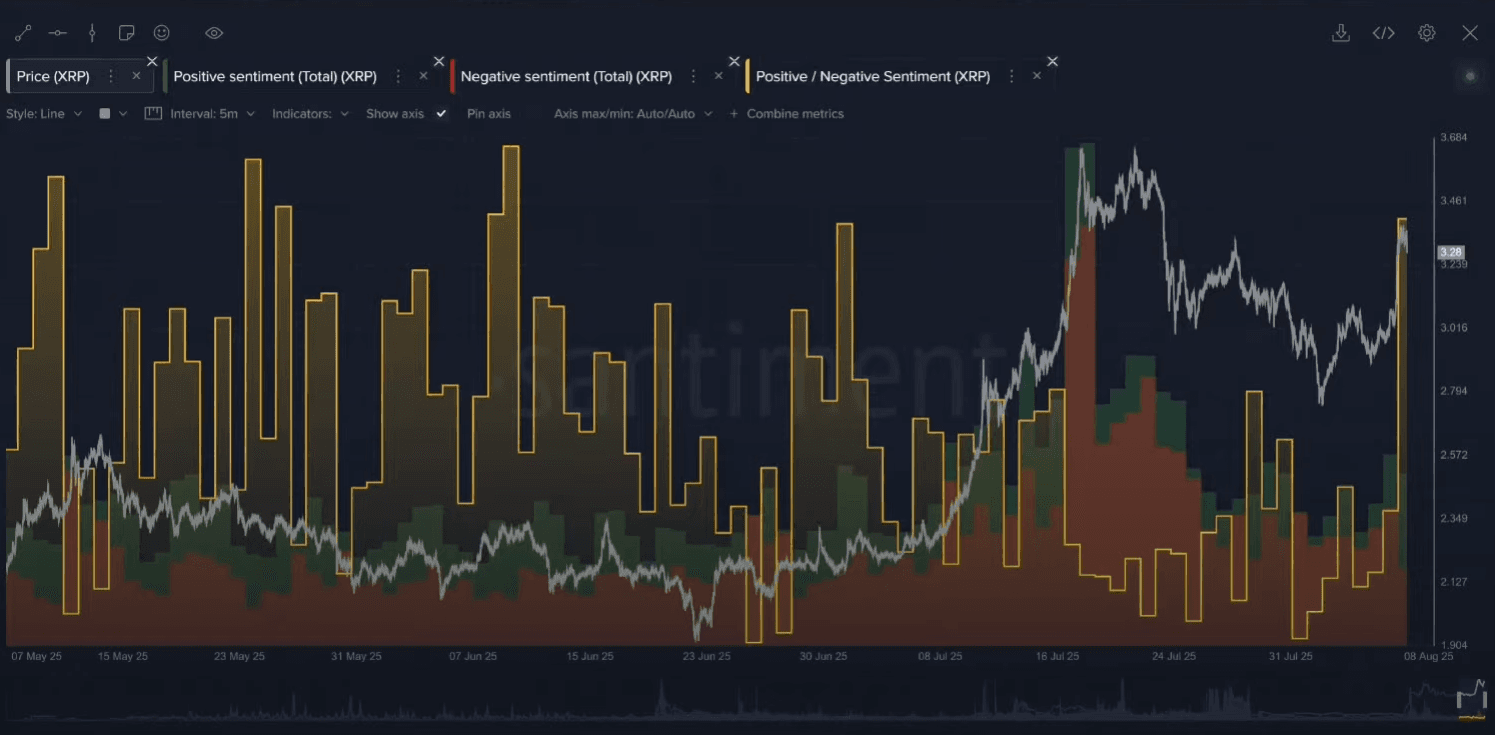Uncheck the Show axis checkbox
The image size is (1495, 735).
tap(441, 114)
